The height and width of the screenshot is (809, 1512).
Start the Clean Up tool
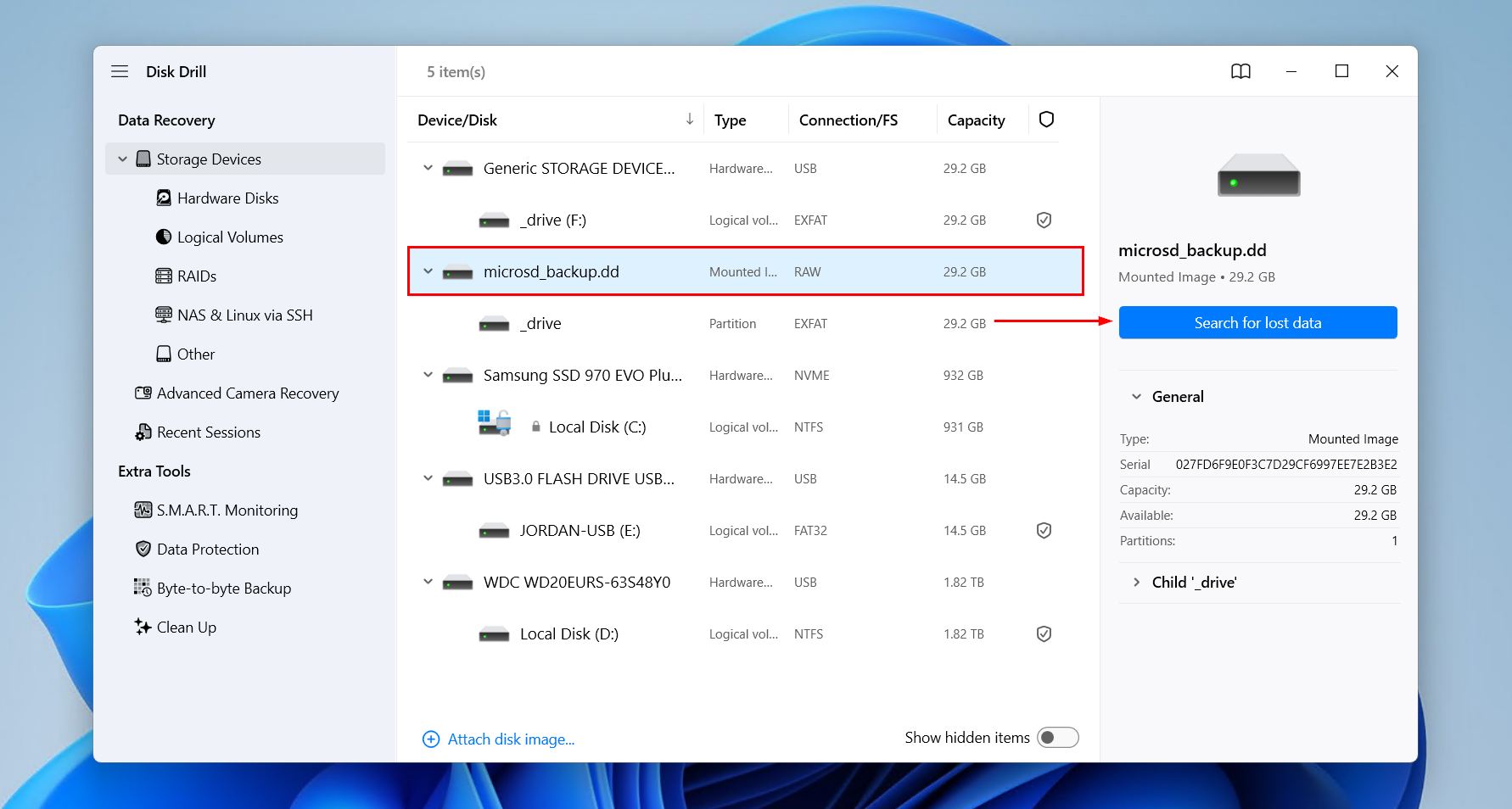(x=186, y=627)
